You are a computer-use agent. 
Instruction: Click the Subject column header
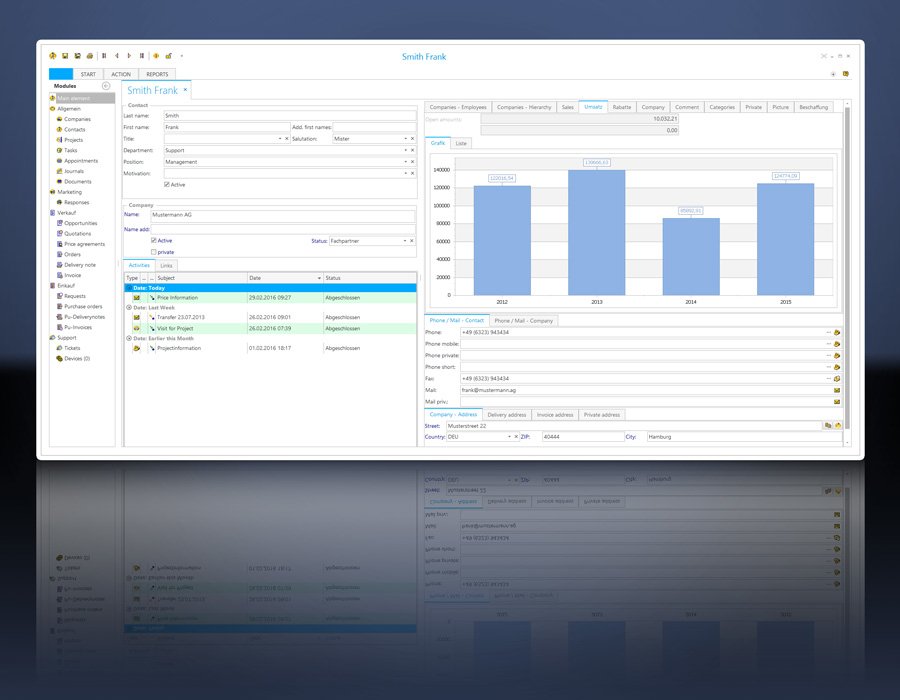coord(201,278)
